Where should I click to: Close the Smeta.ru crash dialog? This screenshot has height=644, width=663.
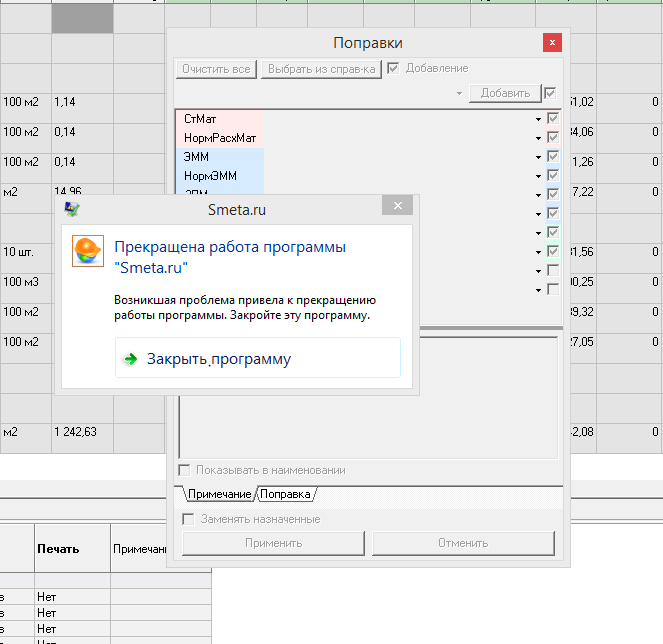pyautogui.click(x=397, y=206)
